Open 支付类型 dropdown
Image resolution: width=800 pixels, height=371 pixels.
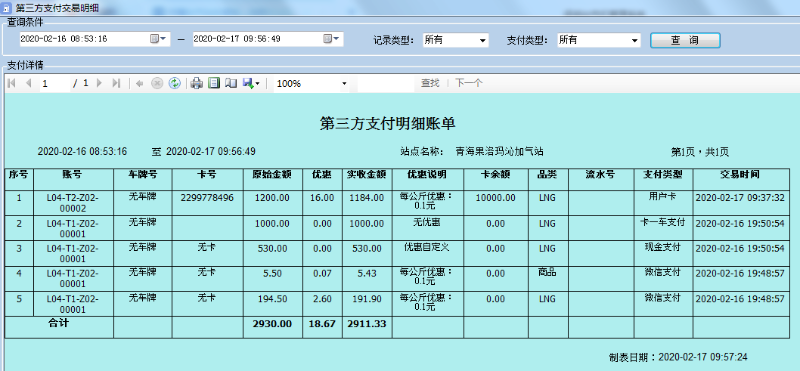click(x=598, y=40)
